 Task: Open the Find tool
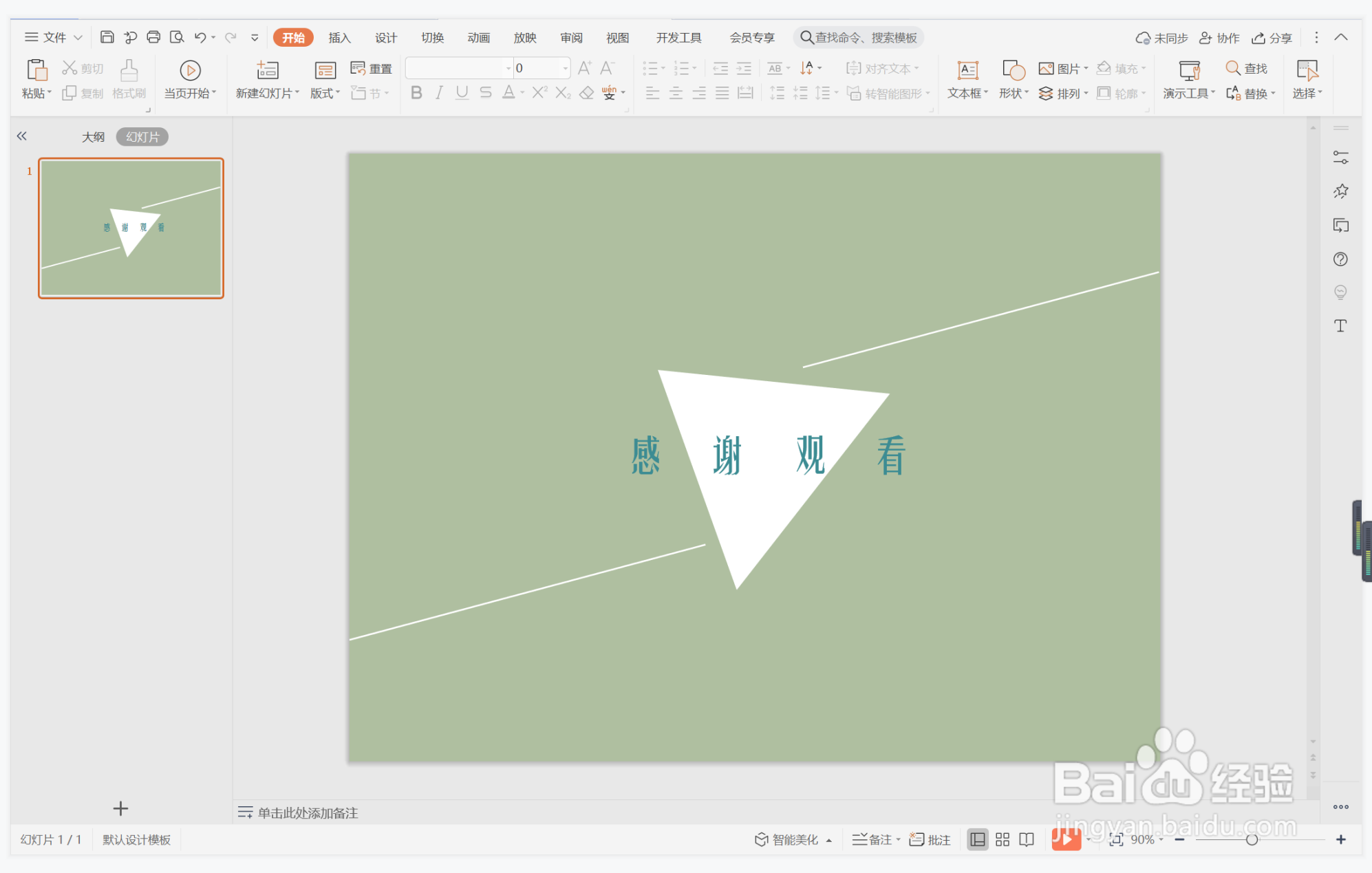1246,68
